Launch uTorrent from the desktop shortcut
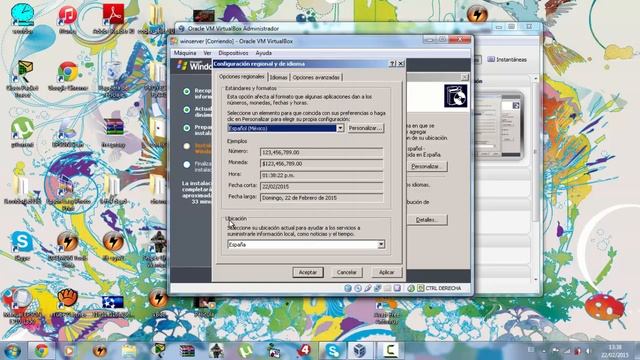640x360 pixels. pos(22,131)
